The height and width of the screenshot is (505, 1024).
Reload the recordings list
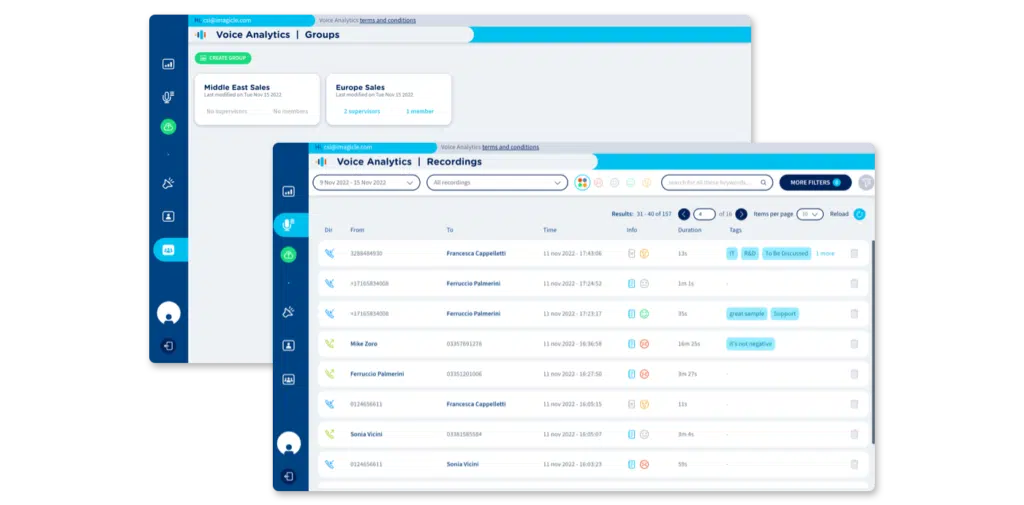859,214
